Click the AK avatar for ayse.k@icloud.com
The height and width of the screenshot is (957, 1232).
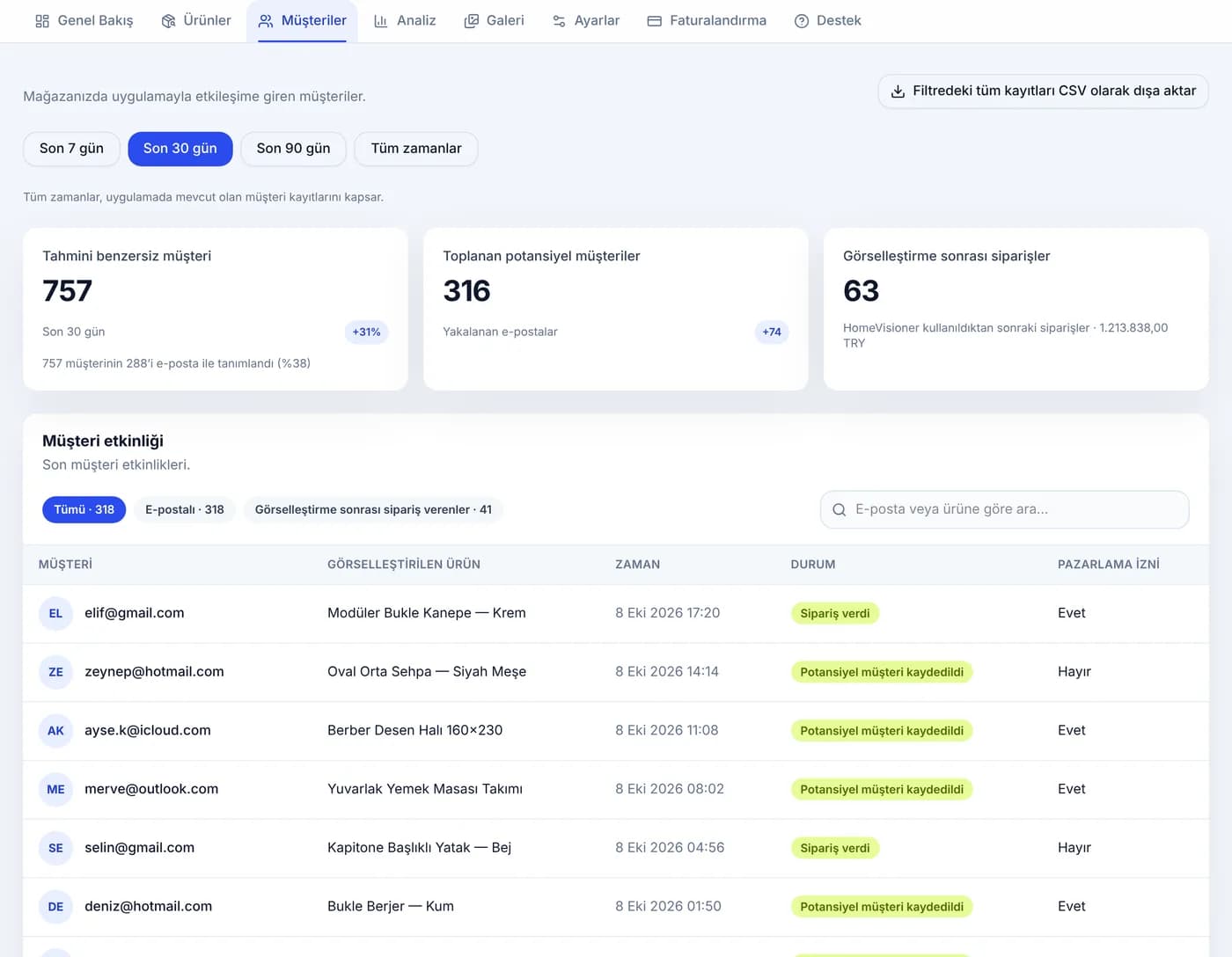[55, 731]
